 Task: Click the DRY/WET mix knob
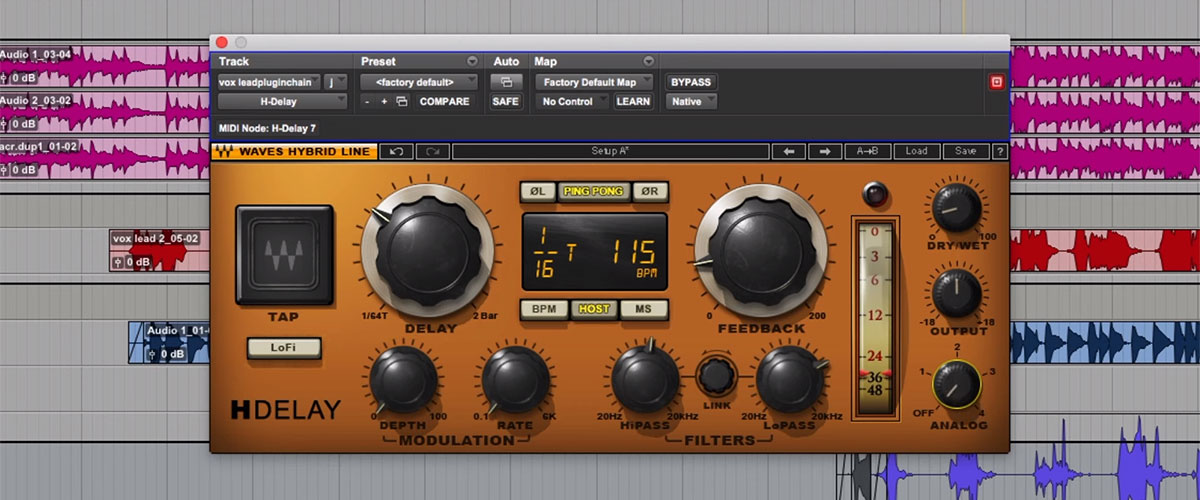tap(957, 209)
